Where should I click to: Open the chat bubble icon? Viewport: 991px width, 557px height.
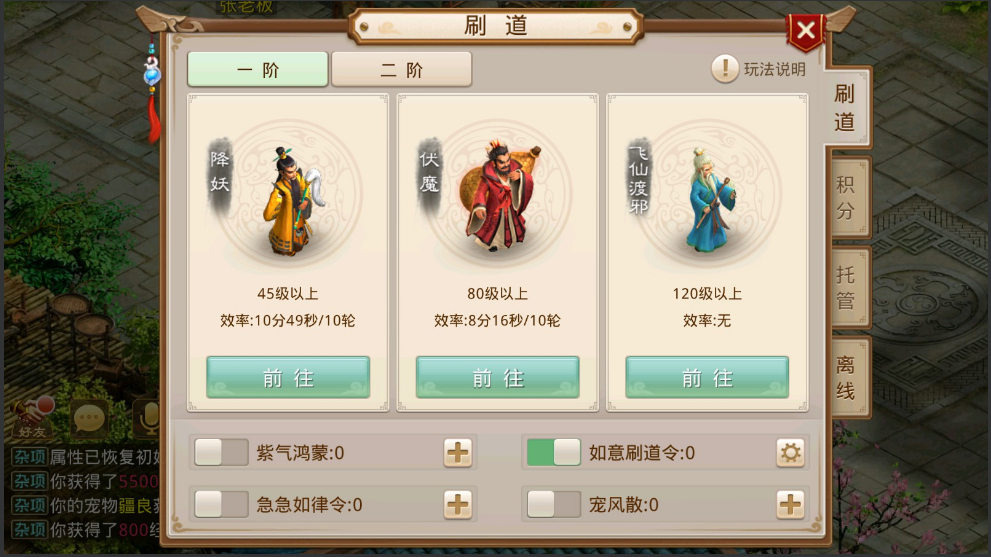(88, 419)
